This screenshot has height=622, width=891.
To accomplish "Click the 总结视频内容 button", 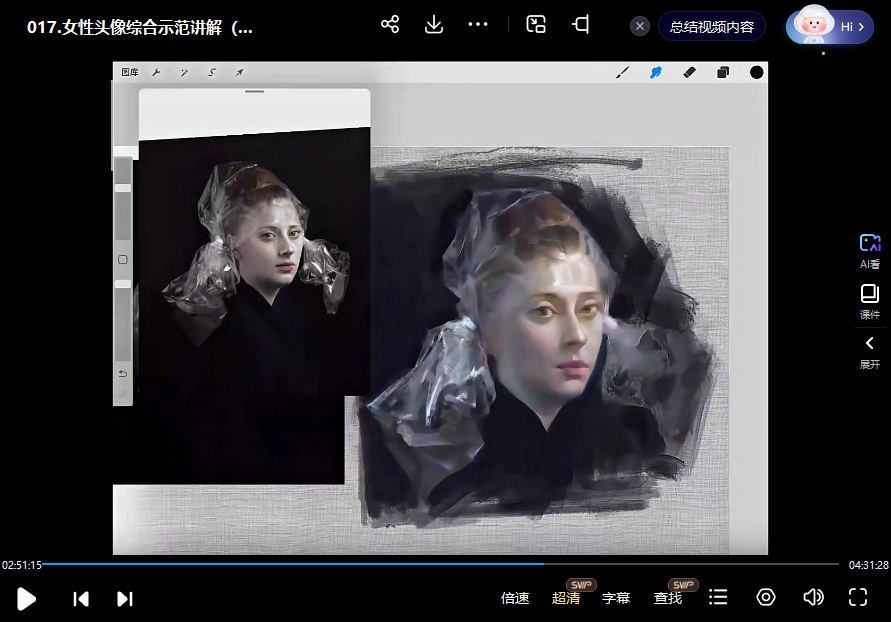I will [711, 26].
